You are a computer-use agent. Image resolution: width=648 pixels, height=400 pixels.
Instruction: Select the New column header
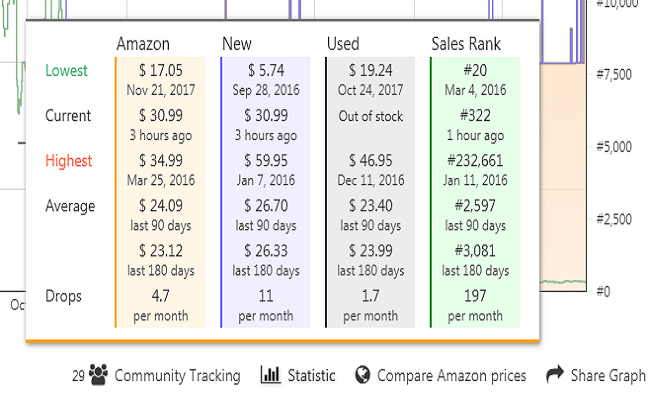(237, 44)
